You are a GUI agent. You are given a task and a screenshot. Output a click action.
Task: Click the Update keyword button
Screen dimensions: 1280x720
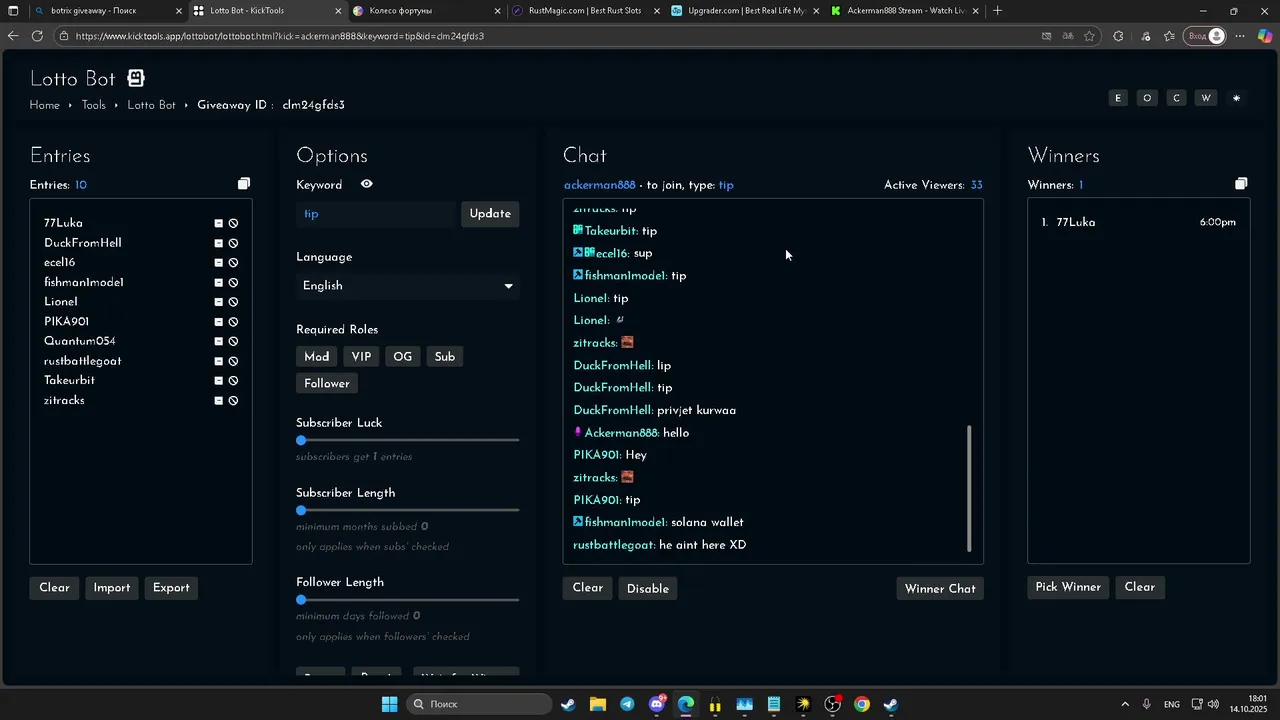pos(490,214)
